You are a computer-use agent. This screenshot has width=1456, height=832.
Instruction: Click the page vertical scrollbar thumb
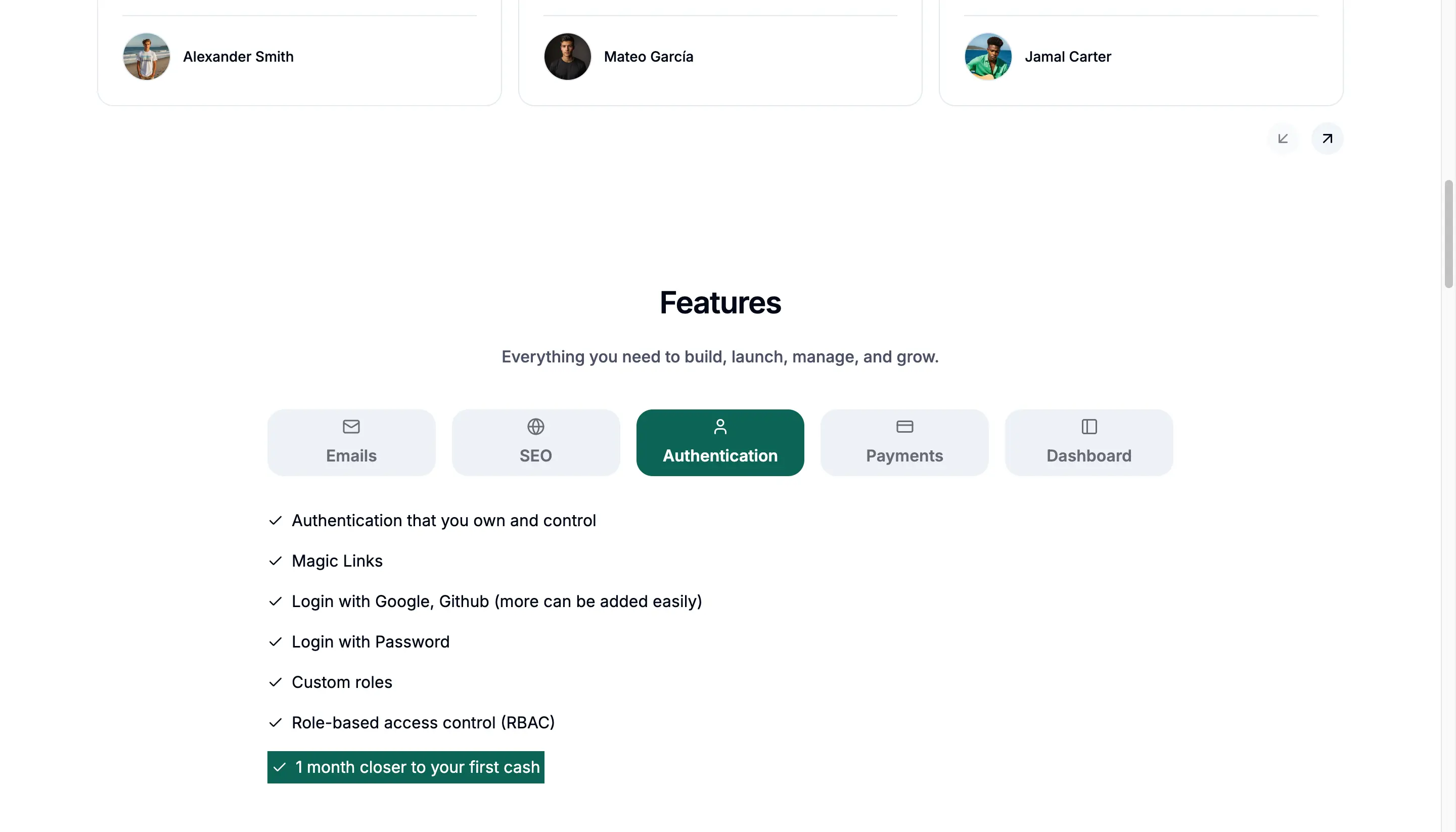[x=1448, y=235]
